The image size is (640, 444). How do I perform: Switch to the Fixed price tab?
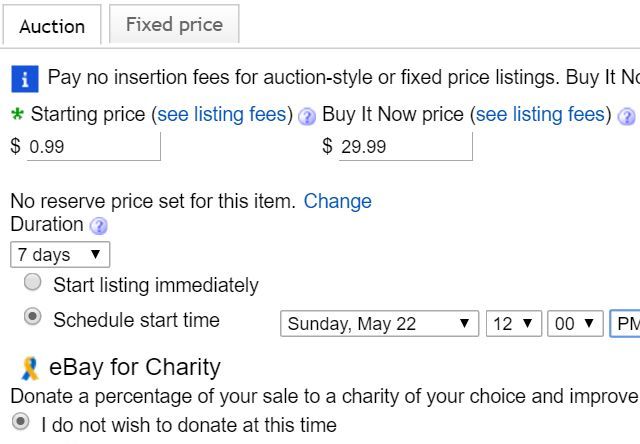point(174,25)
